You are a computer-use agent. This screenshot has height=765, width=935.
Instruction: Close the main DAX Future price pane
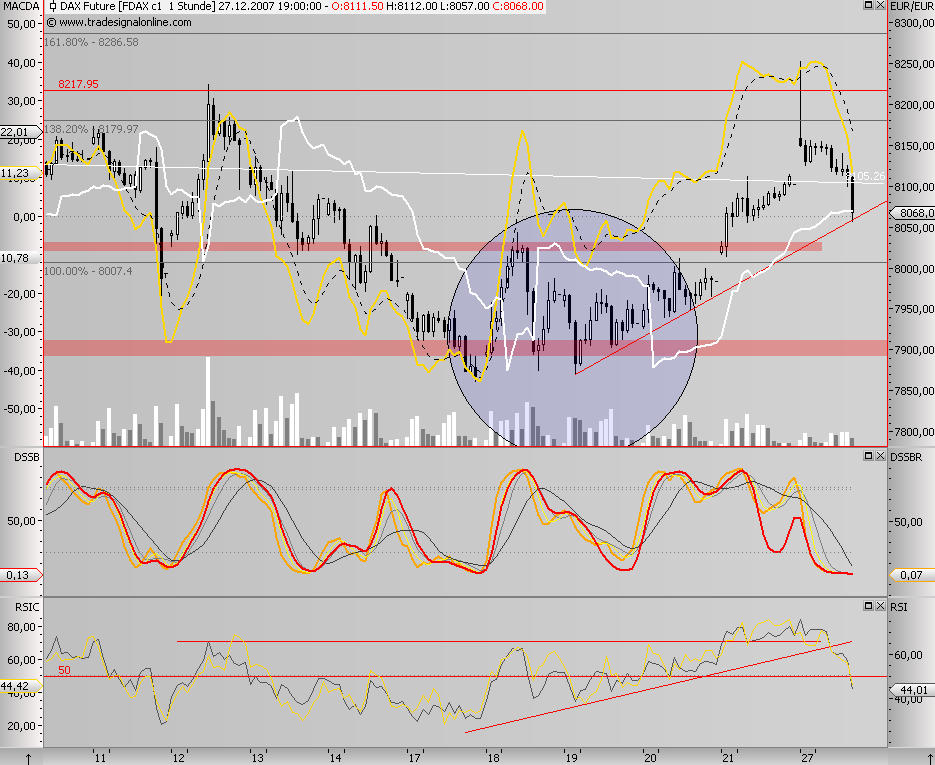[880, 5]
